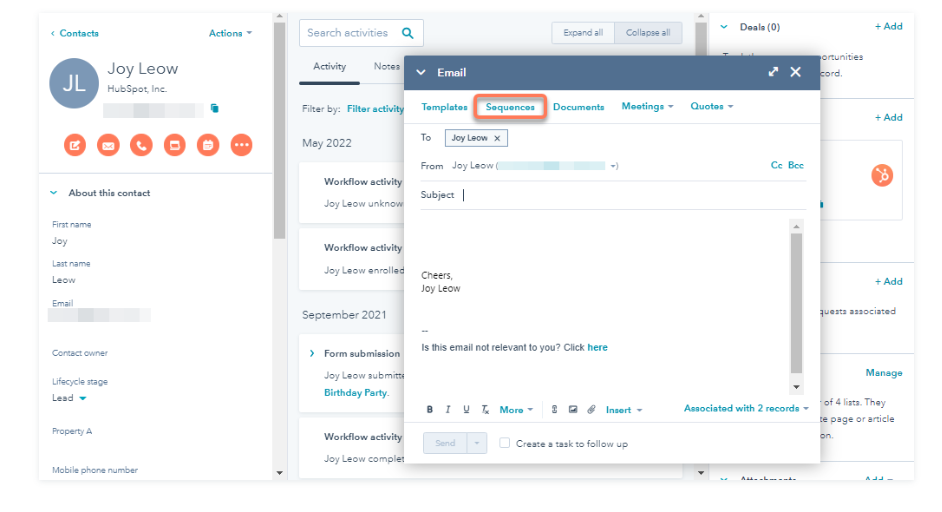
Task: Insert an image into the email
Action: (x=573, y=409)
